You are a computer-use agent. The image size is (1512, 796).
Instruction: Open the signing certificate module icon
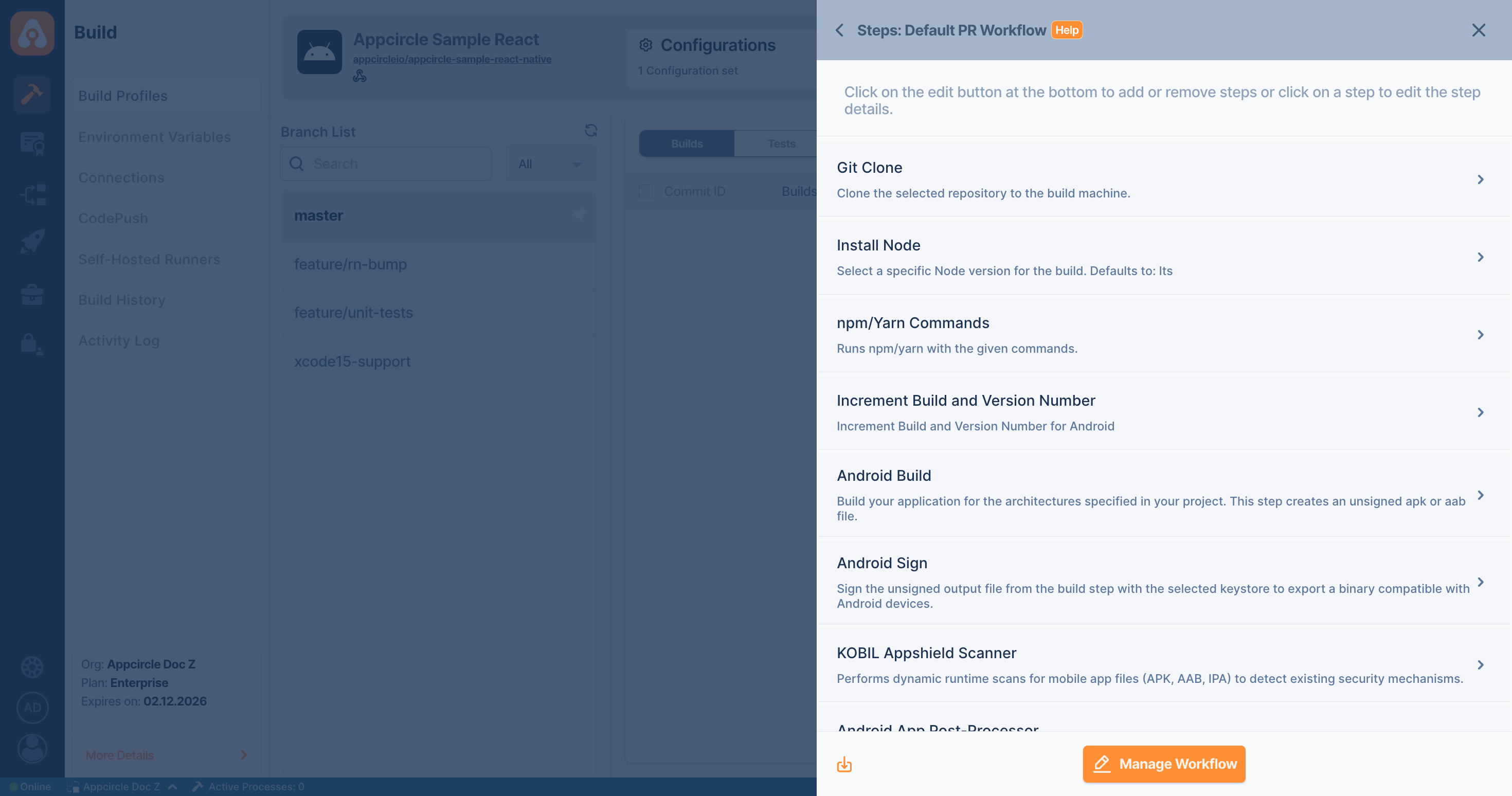[32, 144]
